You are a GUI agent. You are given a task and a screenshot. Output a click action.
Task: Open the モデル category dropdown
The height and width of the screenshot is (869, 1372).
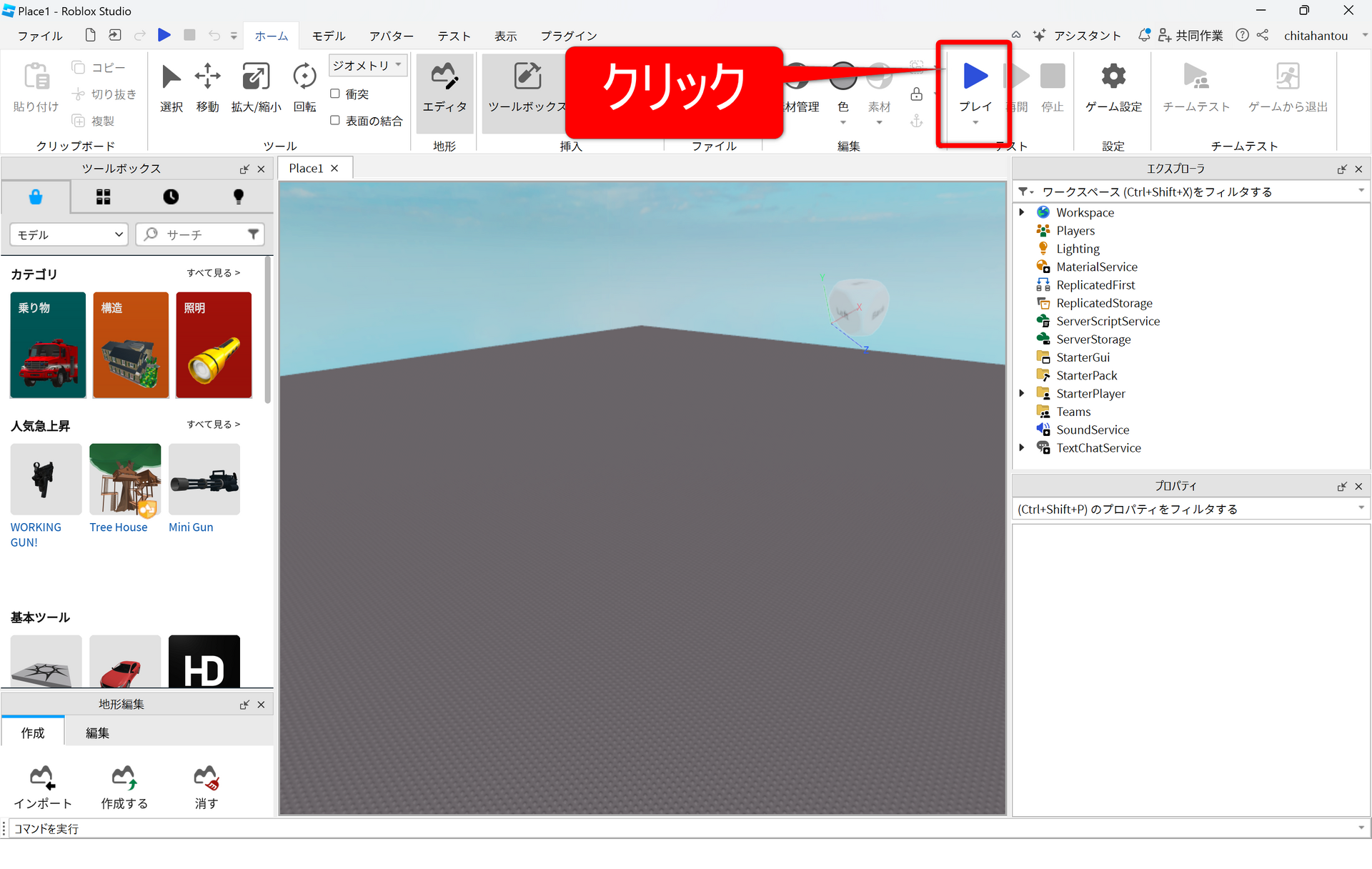pyautogui.click(x=69, y=234)
